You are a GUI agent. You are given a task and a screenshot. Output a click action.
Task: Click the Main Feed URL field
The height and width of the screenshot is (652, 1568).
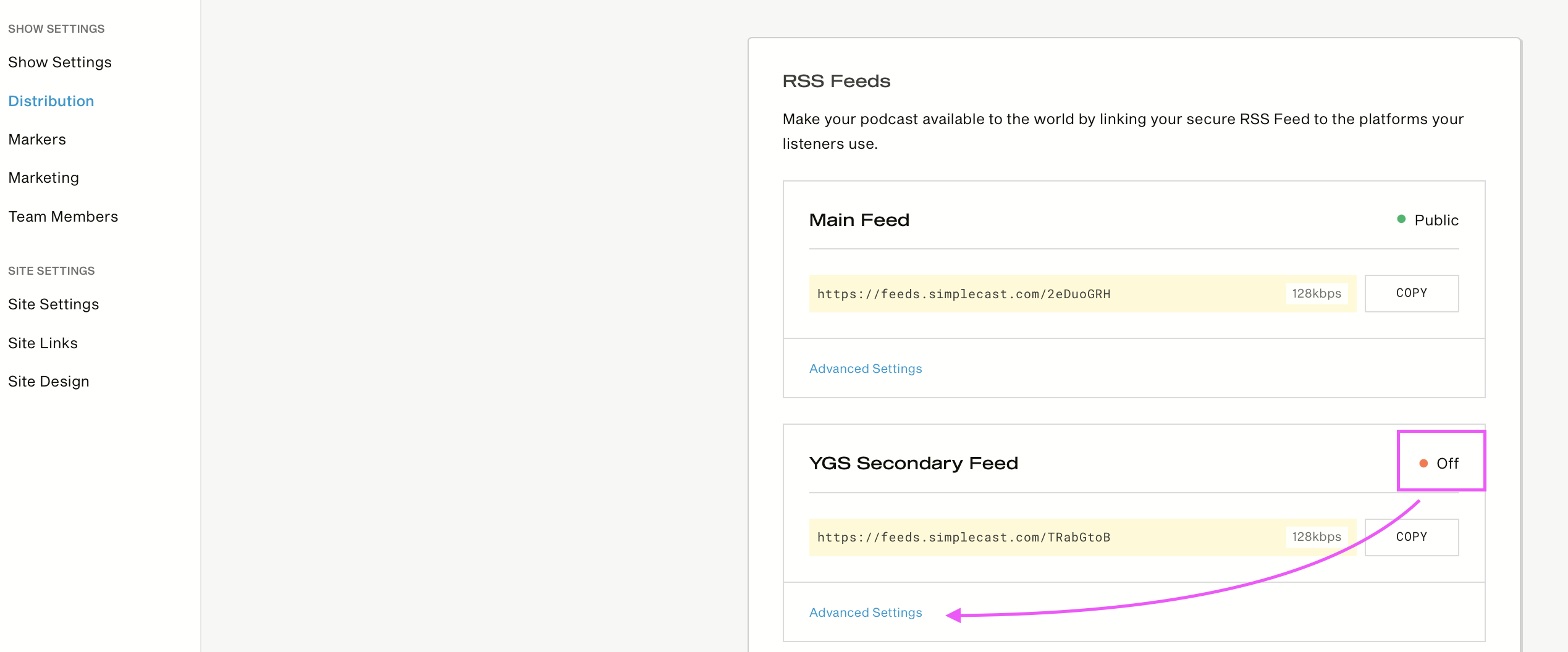pos(1082,293)
